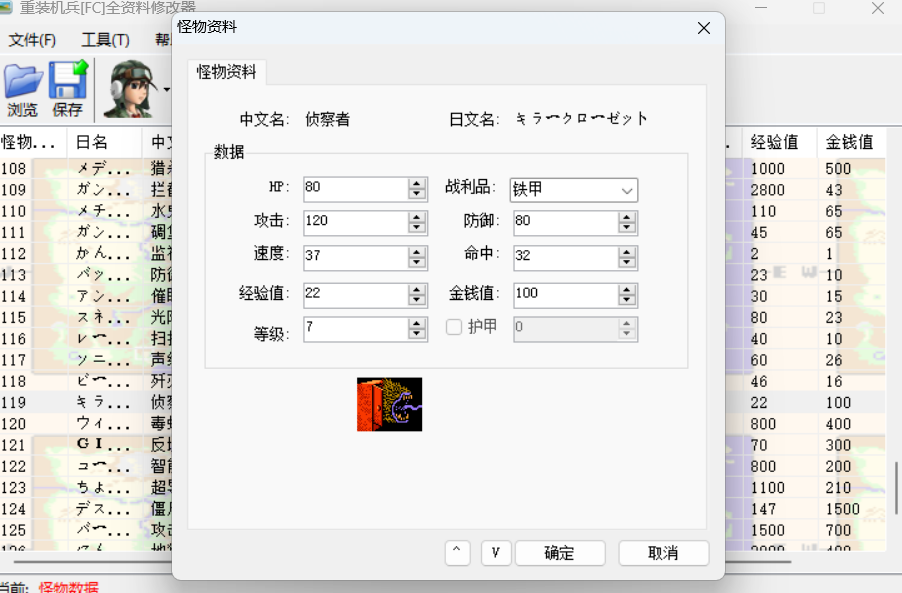Increase 命中 value with the spinner control
Viewport: 902px width, 593px height.
[627, 253]
